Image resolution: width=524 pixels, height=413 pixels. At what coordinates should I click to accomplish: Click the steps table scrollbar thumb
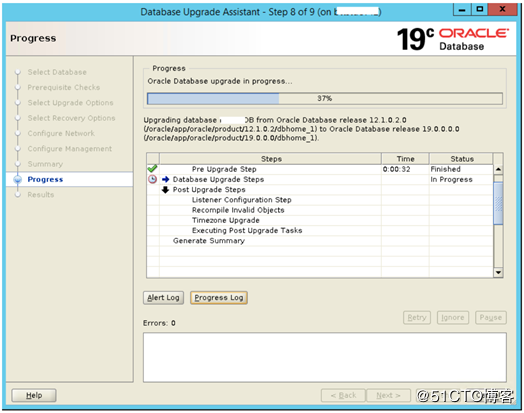[x=498, y=203]
